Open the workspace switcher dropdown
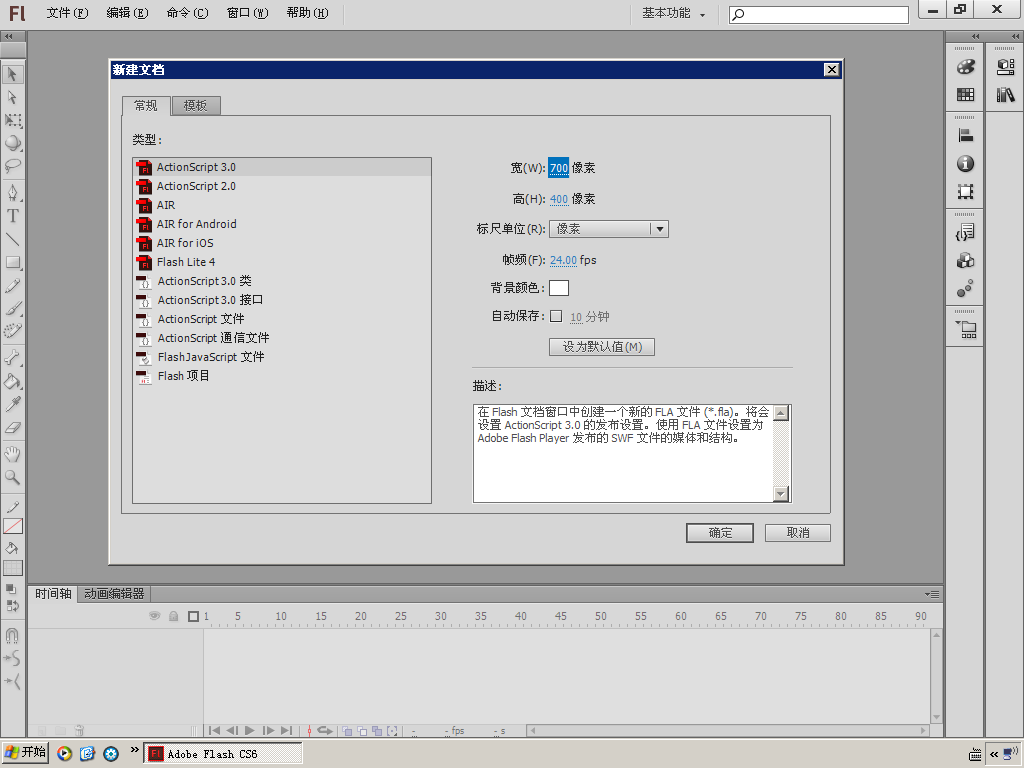Viewport: 1024px width, 768px height. [x=673, y=13]
